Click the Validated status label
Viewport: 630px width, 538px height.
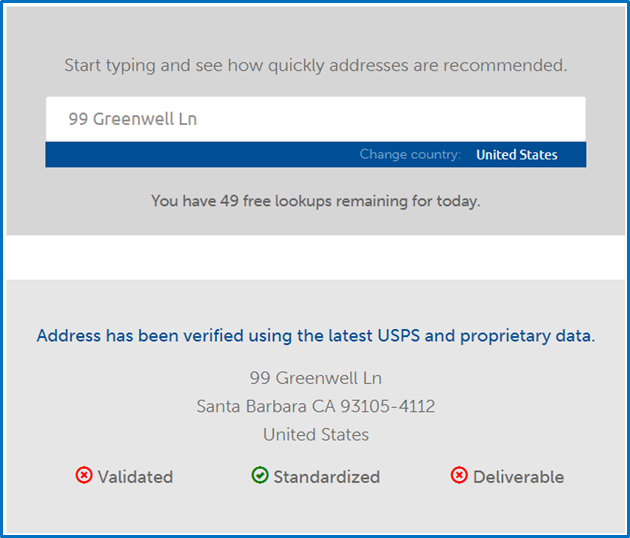point(135,477)
